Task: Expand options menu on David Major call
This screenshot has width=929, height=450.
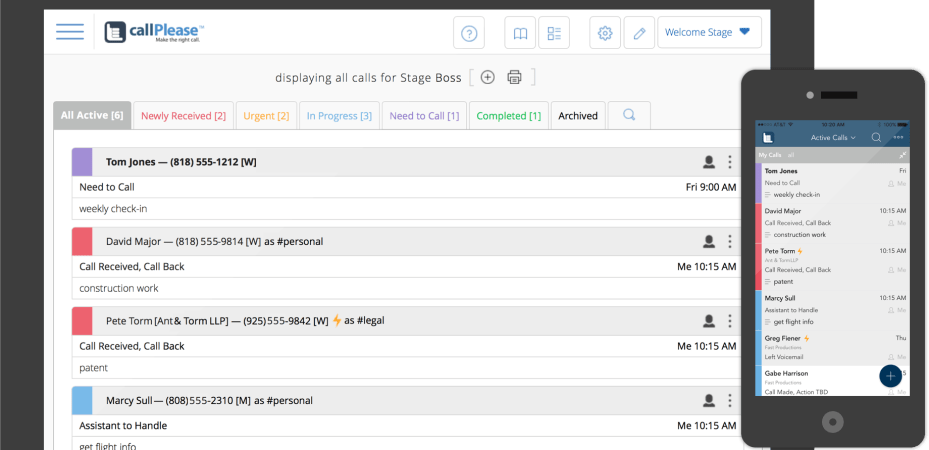Action: click(x=730, y=241)
